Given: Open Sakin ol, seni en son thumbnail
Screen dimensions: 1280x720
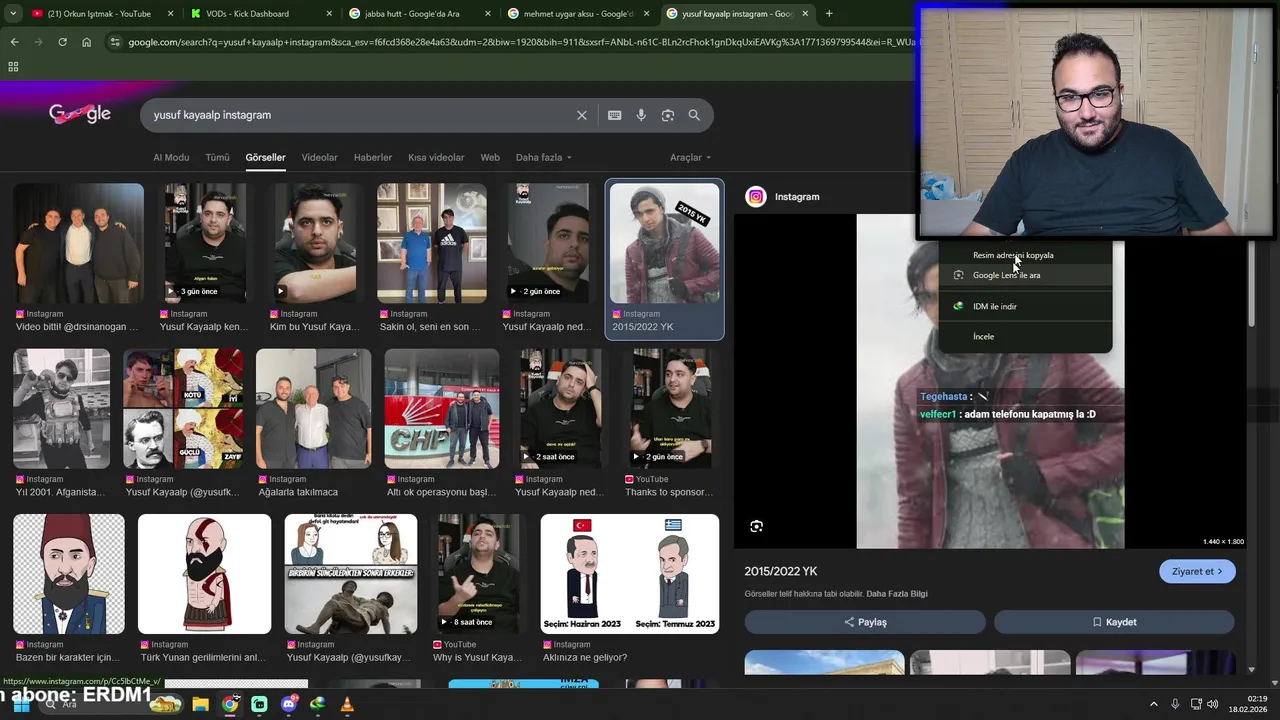Looking at the screenshot, I should coord(431,243).
